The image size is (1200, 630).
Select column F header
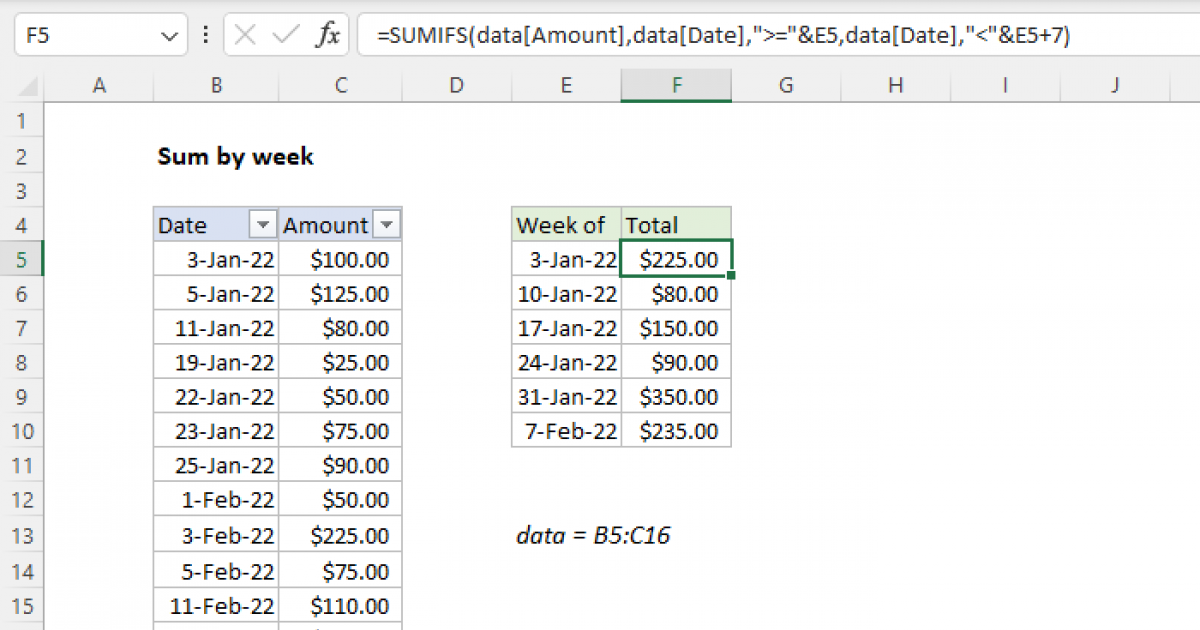(676, 85)
